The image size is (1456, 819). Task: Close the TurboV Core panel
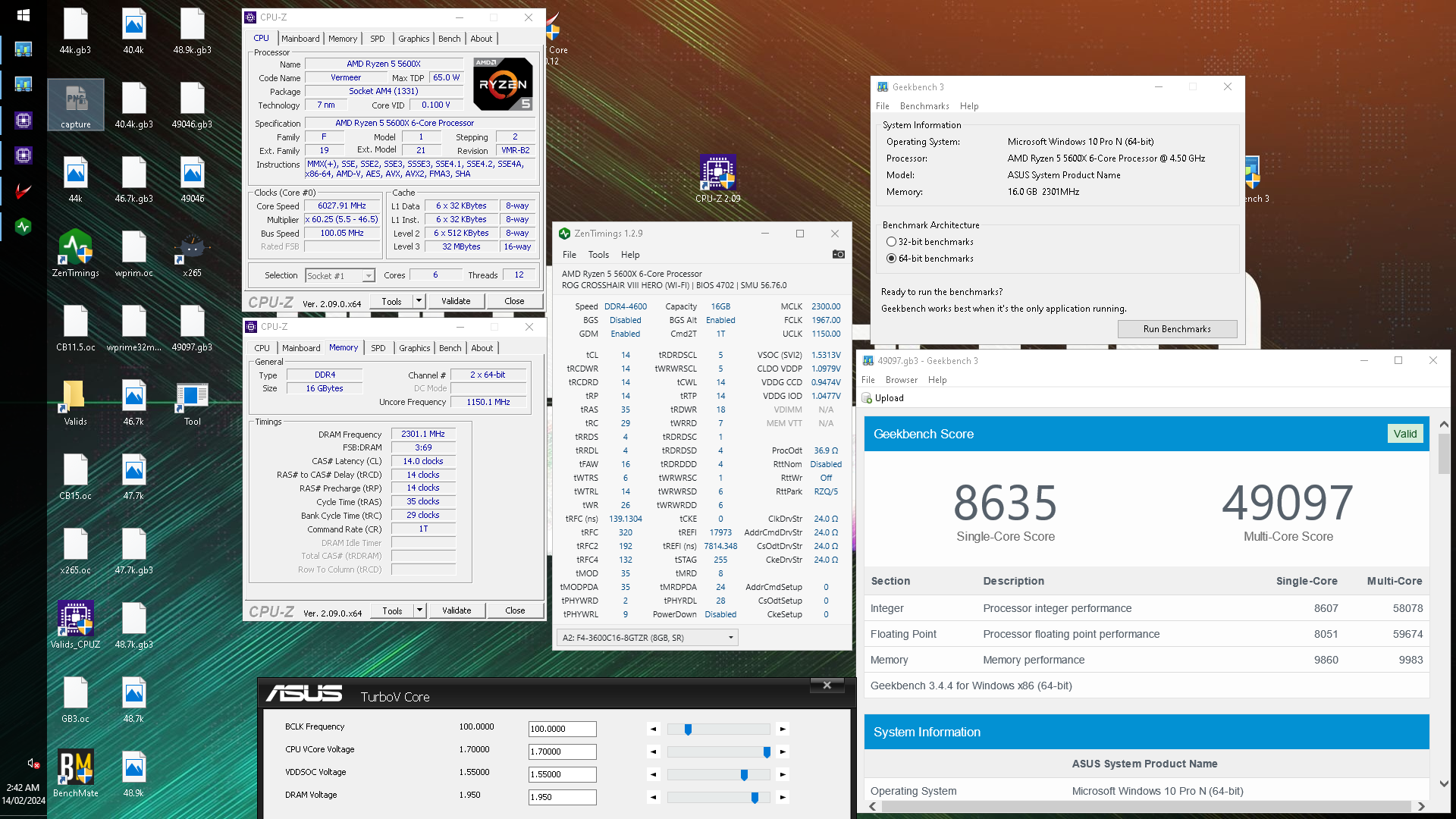pos(827,686)
